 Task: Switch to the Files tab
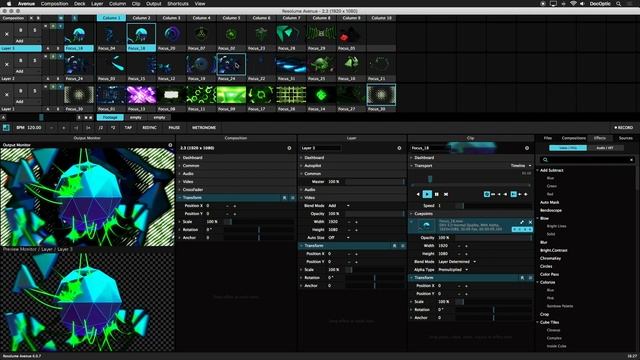click(x=547, y=138)
